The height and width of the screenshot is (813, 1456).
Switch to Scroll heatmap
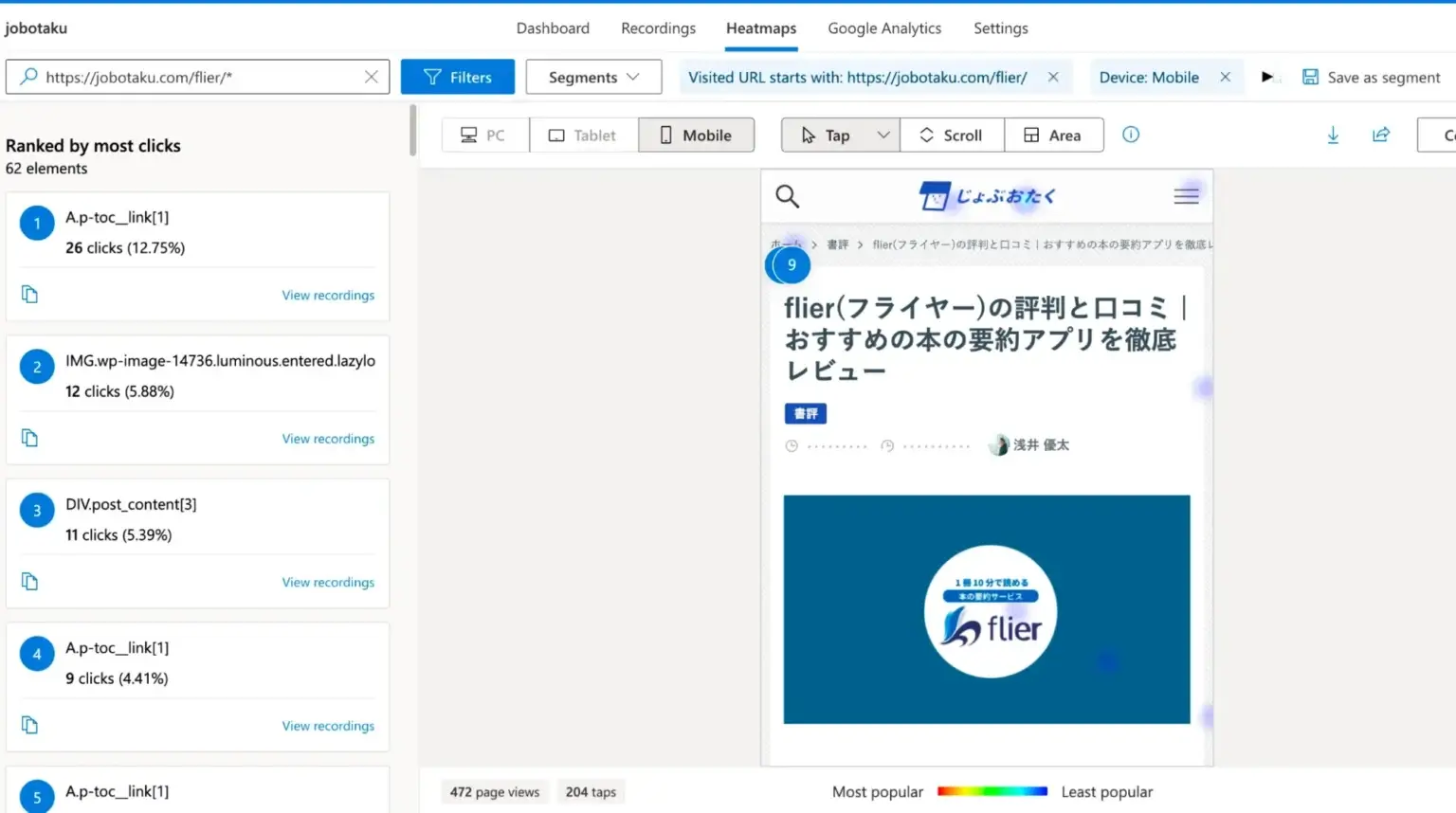(952, 135)
